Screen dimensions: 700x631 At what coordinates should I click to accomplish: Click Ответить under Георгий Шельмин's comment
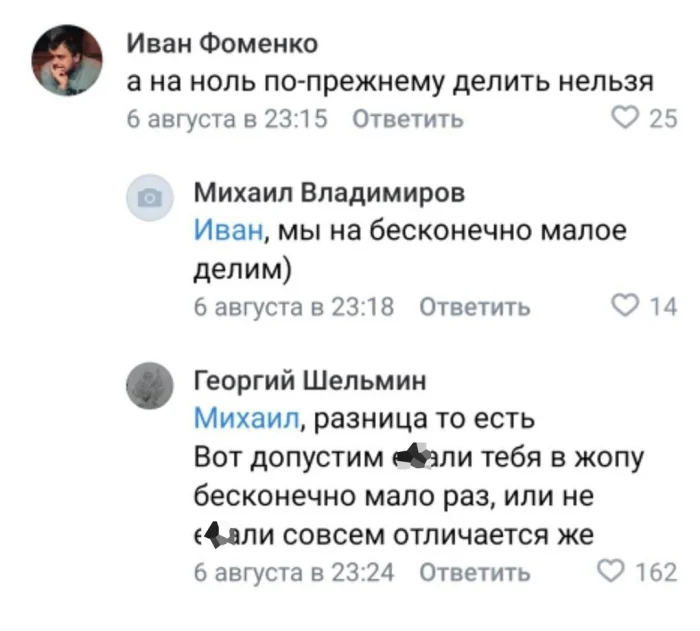473,573
